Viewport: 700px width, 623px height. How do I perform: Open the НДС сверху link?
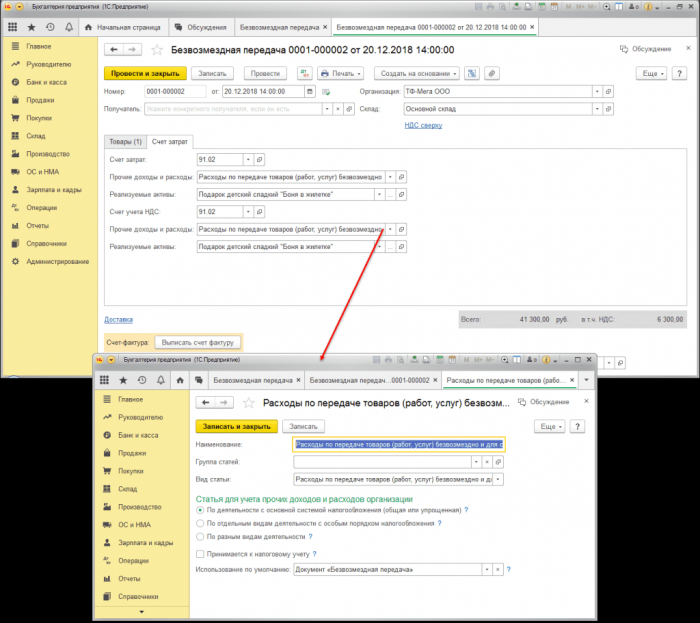(x=423, y=125)
